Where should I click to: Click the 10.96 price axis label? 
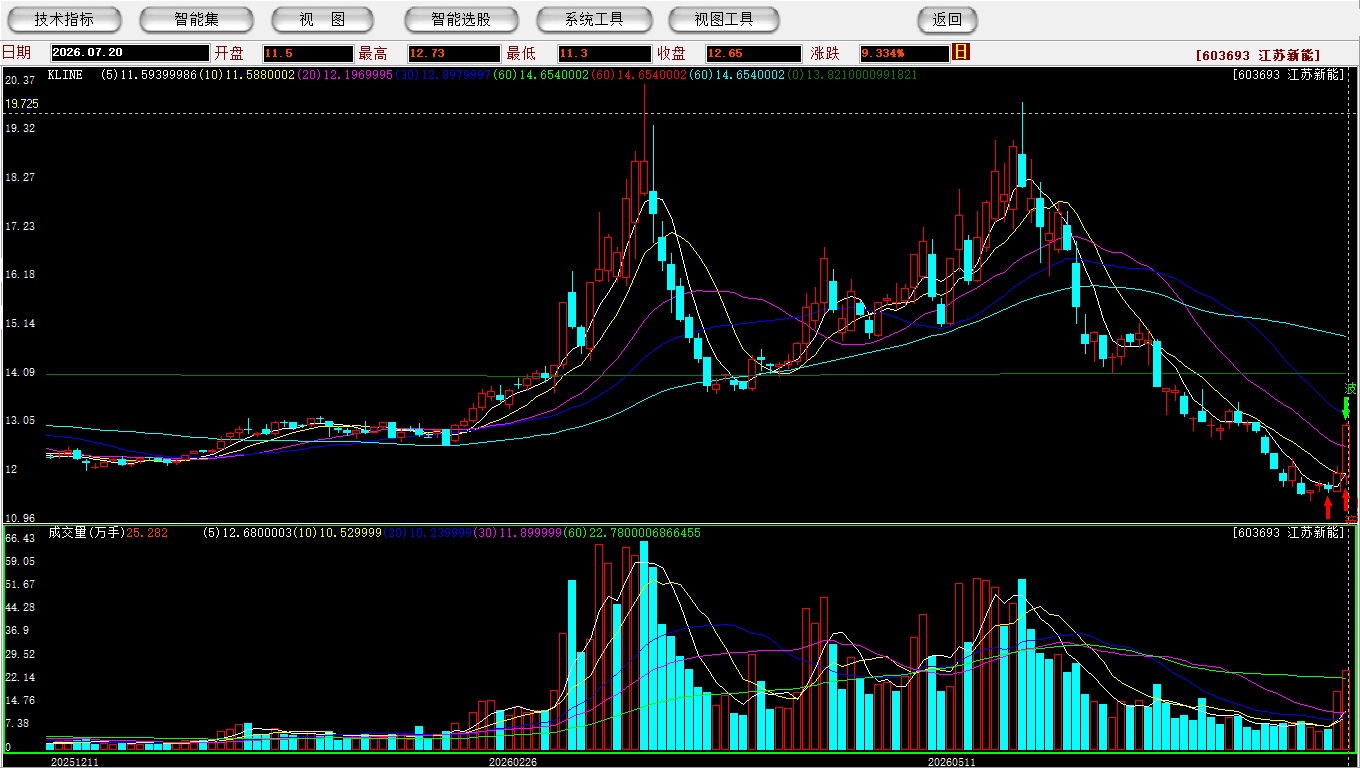click(x=20, y=518)
